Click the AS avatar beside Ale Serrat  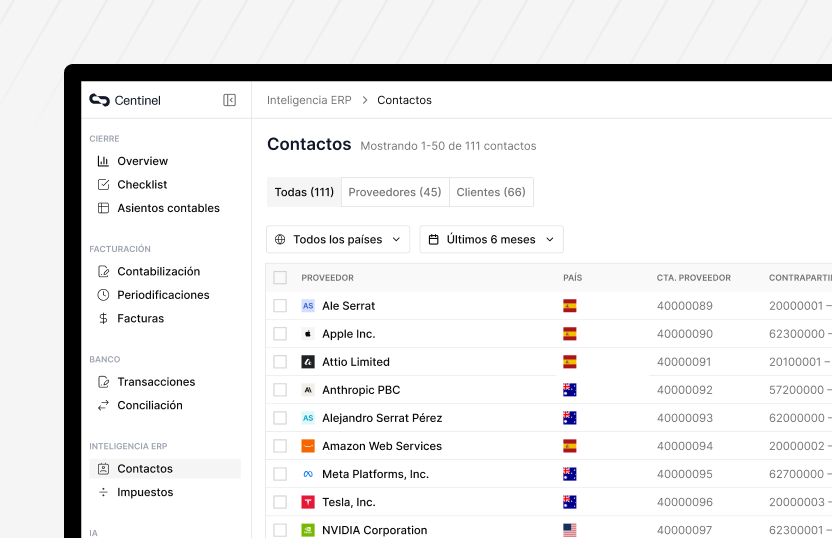pos(308,306)
